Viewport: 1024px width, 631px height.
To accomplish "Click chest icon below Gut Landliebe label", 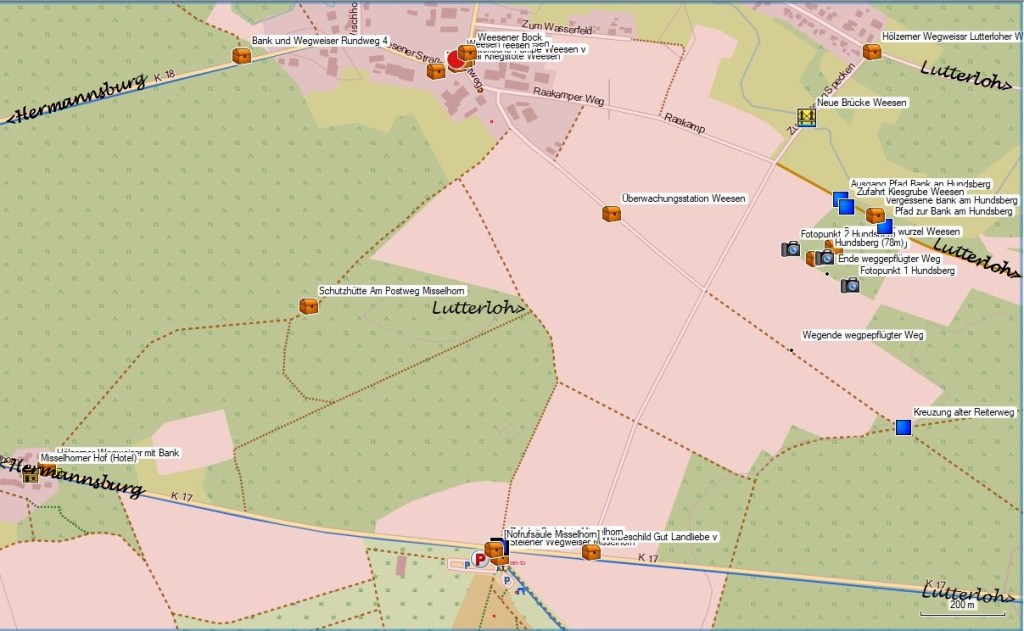I will pyautogui.click(x=591, y=551).
